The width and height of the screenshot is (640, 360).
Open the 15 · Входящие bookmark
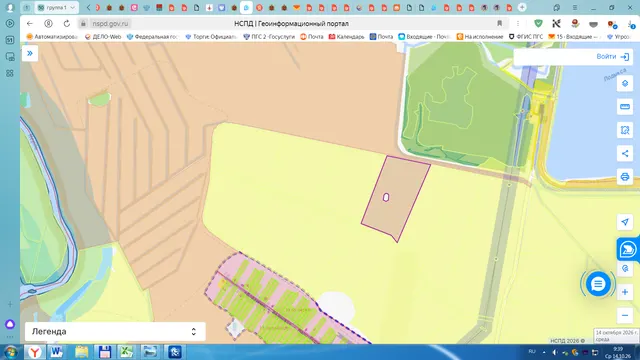pyautogui.click(x=575, y=37)
